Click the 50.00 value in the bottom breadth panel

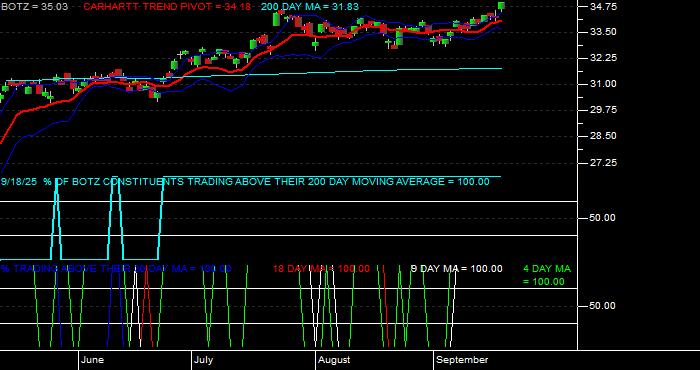coord(603,306)
